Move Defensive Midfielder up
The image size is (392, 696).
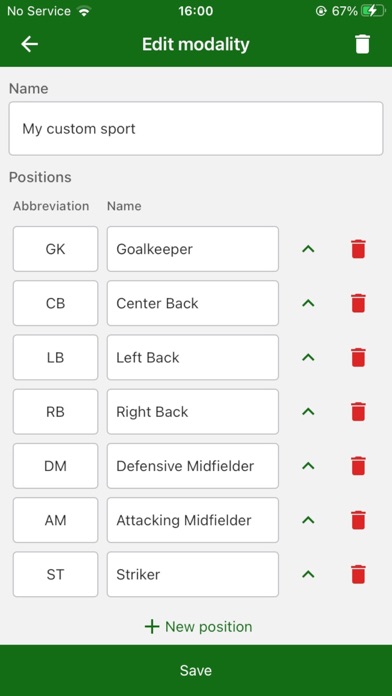tap(308, 466)
